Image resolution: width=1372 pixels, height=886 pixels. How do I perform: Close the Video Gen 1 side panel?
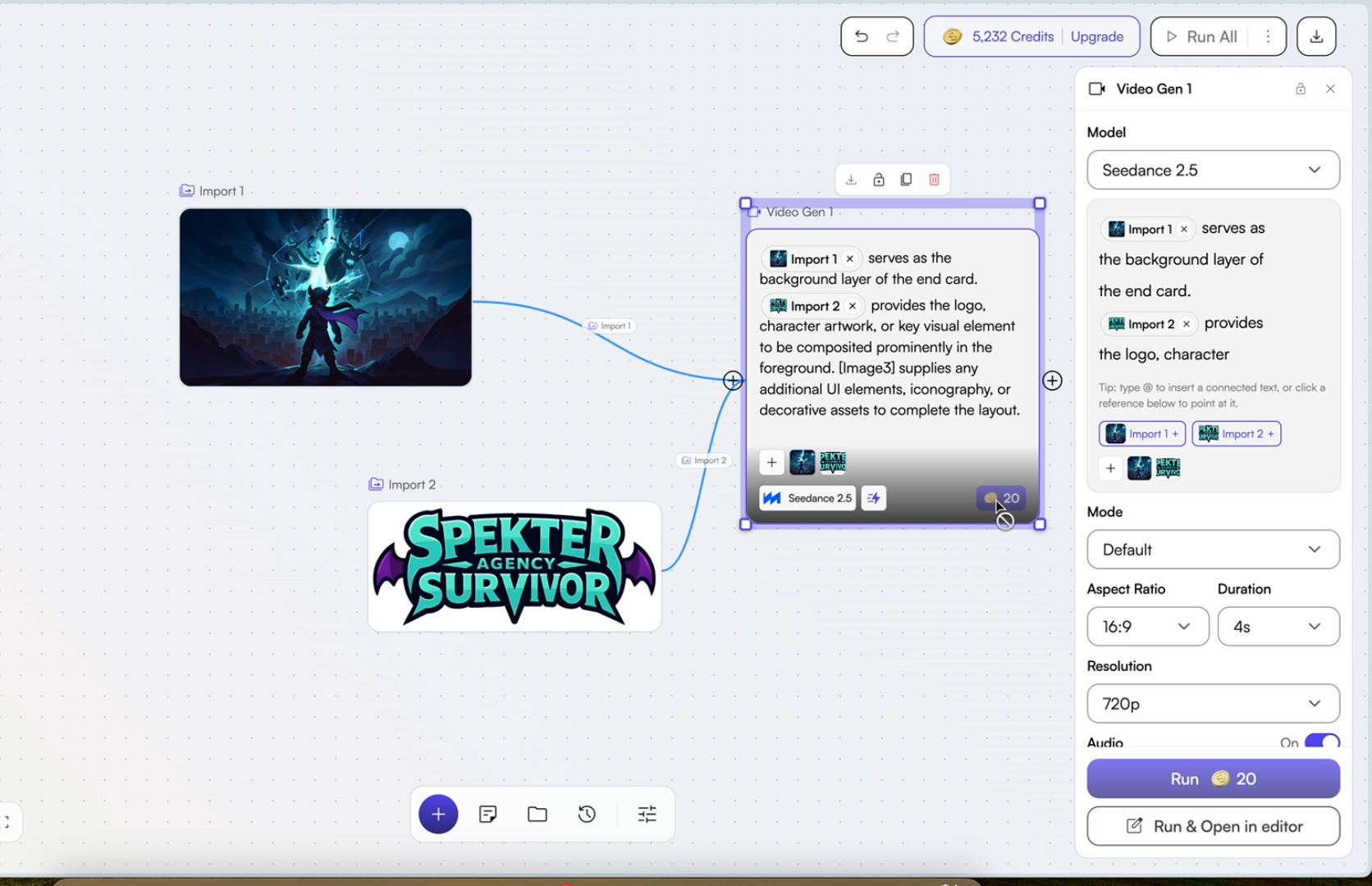[x=1330, y=89]
